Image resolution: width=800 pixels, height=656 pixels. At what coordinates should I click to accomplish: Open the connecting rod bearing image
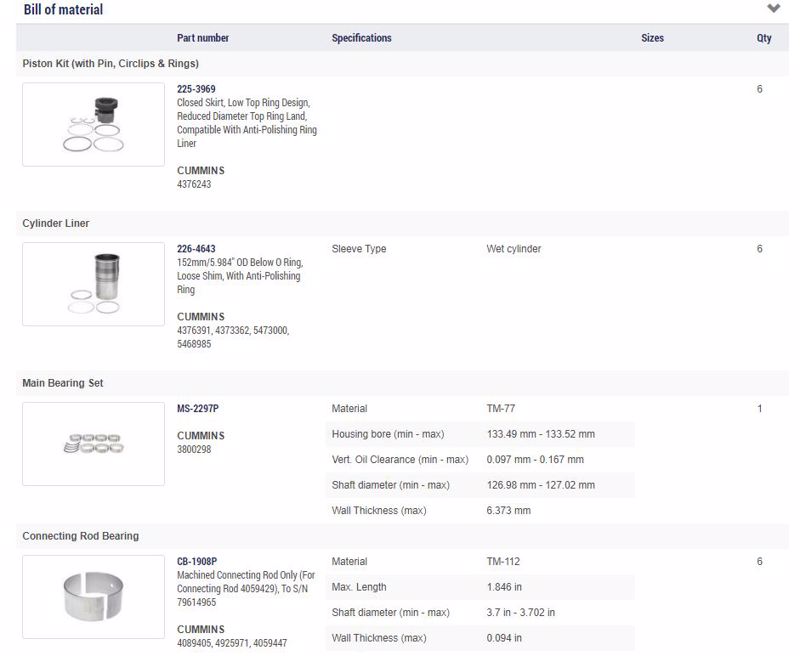click(x=93, y=597)
